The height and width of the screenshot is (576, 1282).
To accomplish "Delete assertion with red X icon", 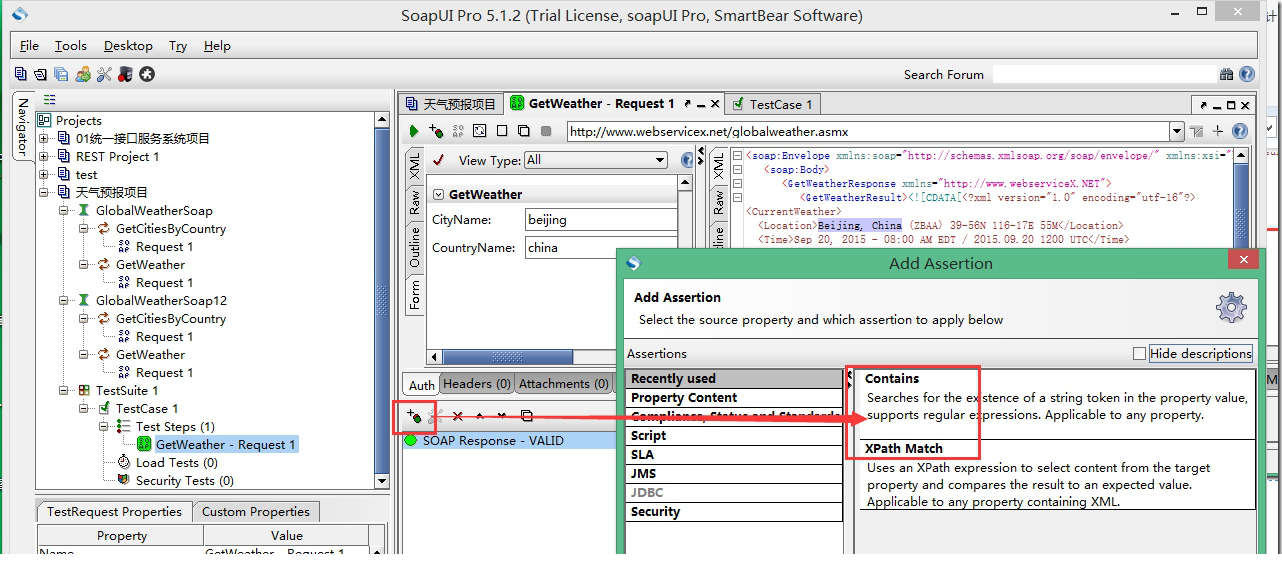I will 457,416.
